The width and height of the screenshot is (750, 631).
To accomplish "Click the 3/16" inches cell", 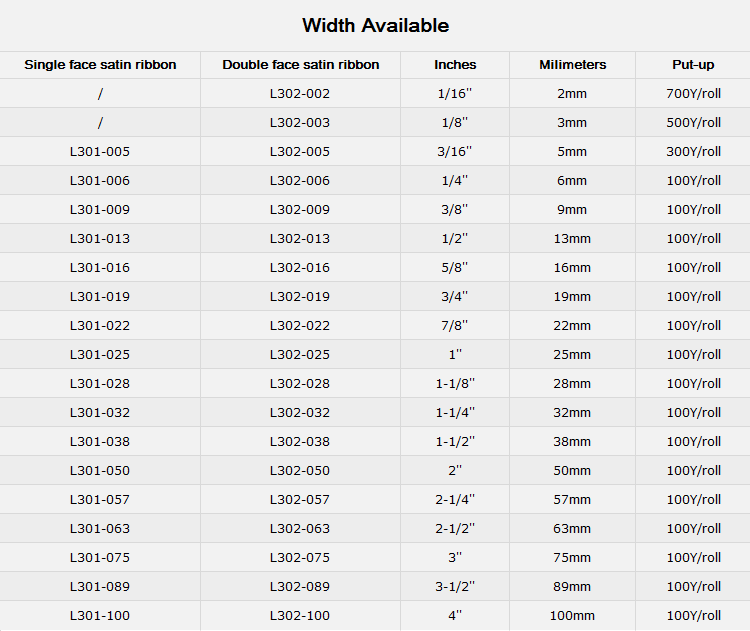I will coord(455,152).
